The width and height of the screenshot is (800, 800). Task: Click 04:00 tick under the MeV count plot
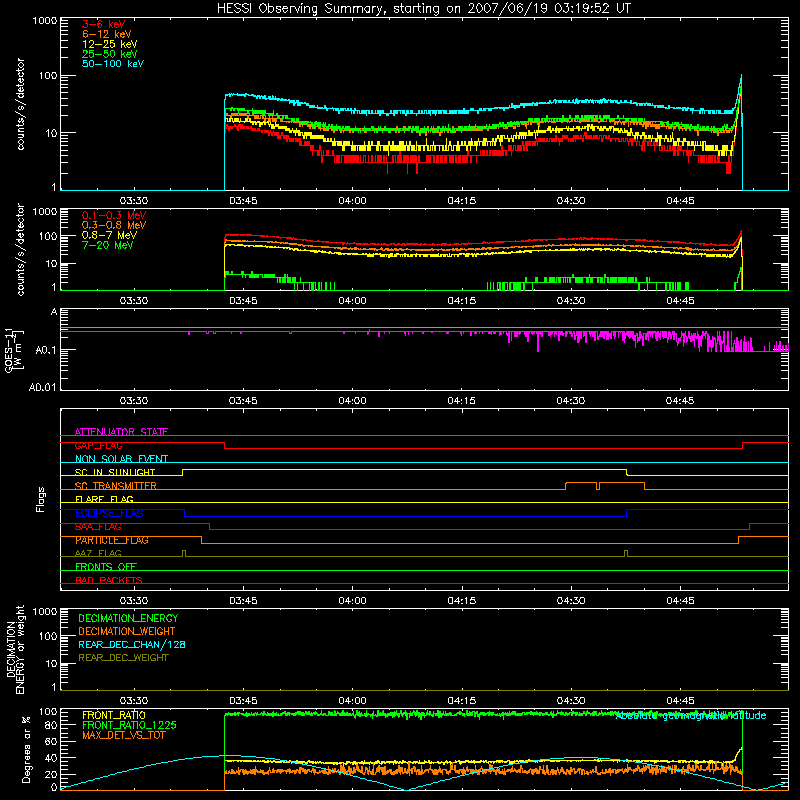(352, 301)
